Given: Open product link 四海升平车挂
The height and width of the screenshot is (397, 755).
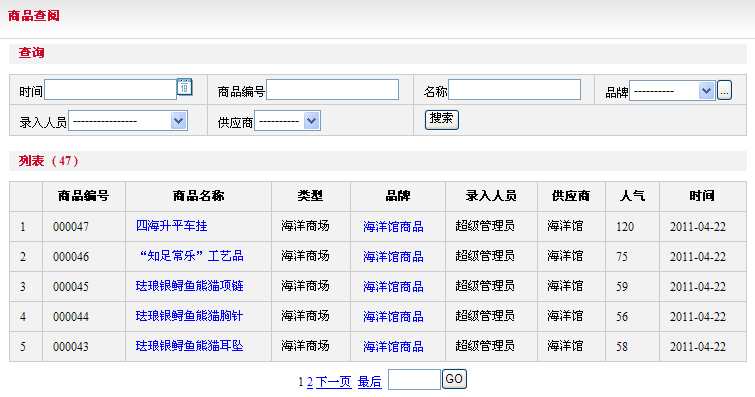Looking at the screenshot, I should pos(171,225).
